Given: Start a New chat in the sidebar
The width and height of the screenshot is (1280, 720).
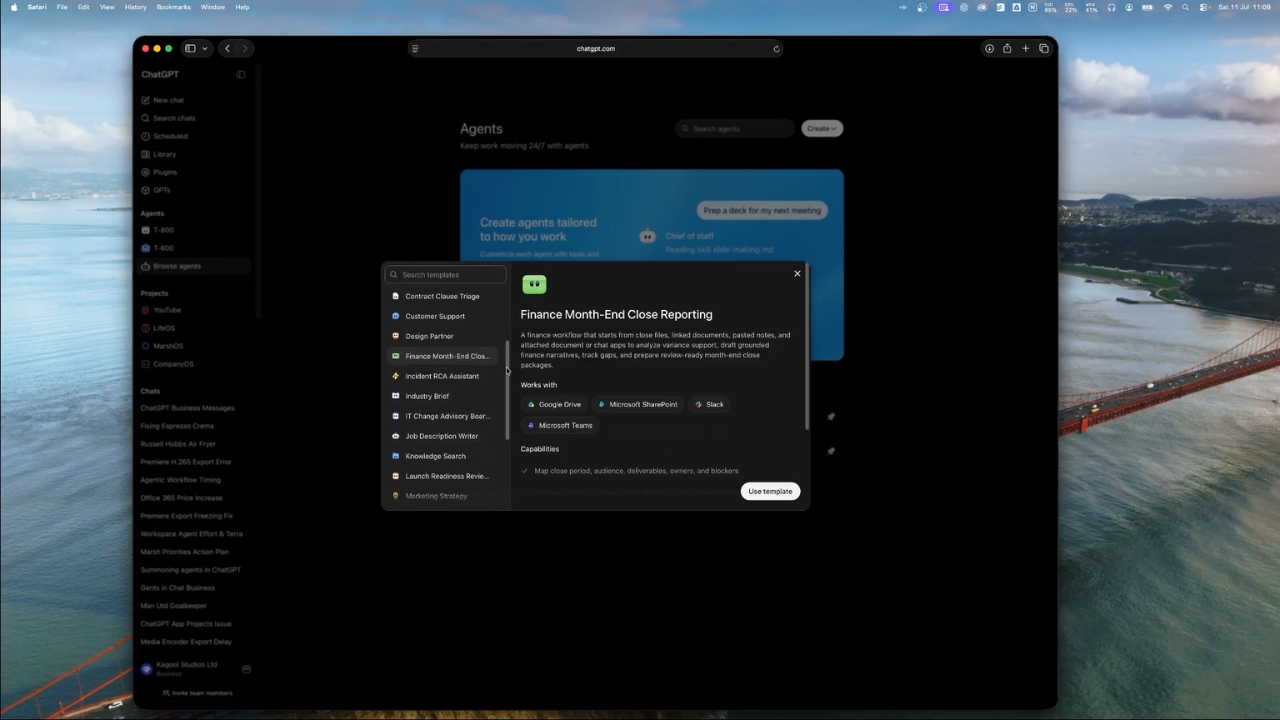Looking at the screenshot, I should click(168, 100).
